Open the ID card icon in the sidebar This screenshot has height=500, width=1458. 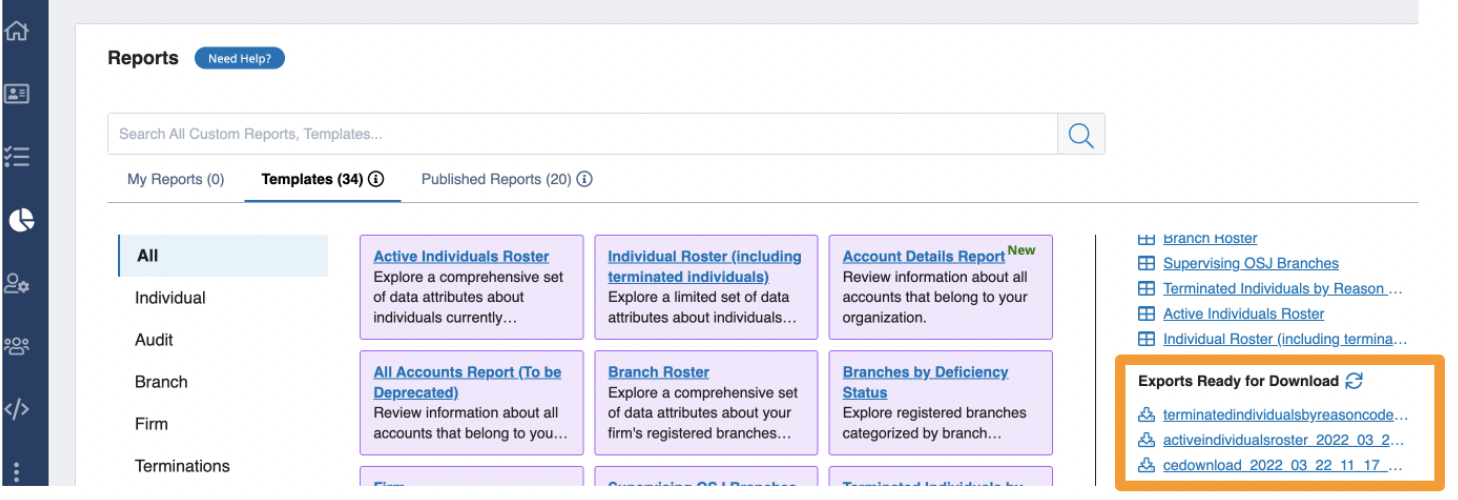pos(17,94)
